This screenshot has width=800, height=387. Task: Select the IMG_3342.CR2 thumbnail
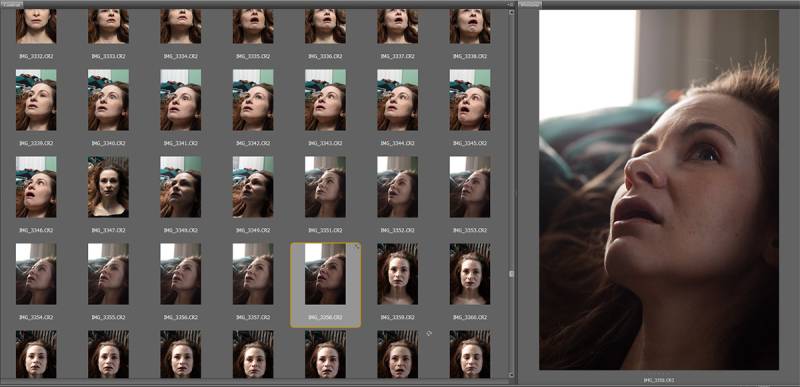click(x=253, y=100)
